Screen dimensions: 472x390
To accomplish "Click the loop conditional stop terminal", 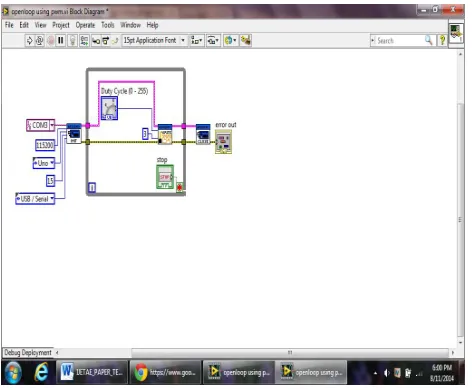I will click(180, 188).
